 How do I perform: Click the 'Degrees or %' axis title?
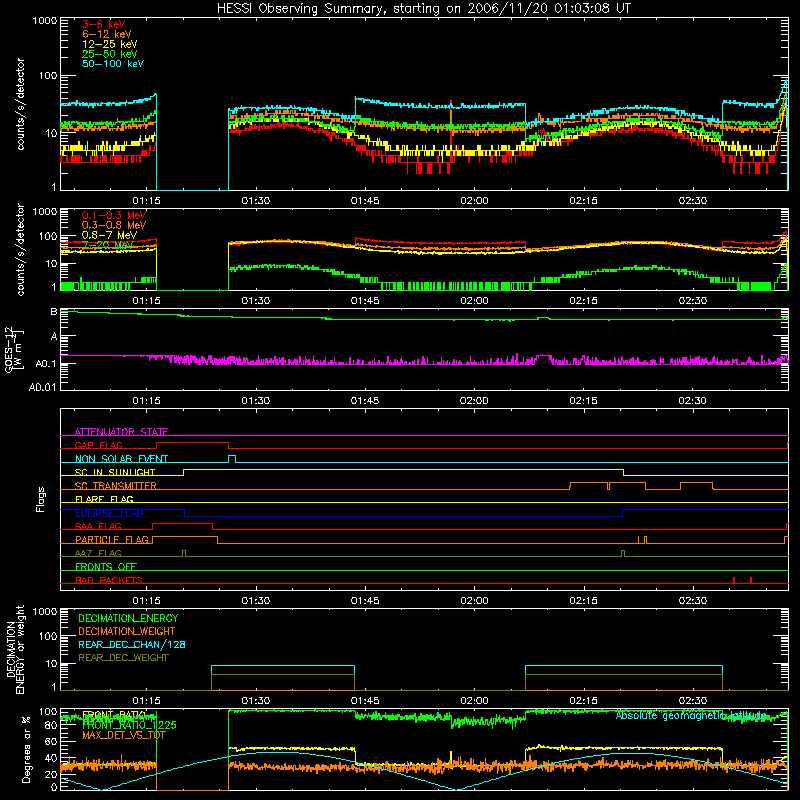pos(27,749)
